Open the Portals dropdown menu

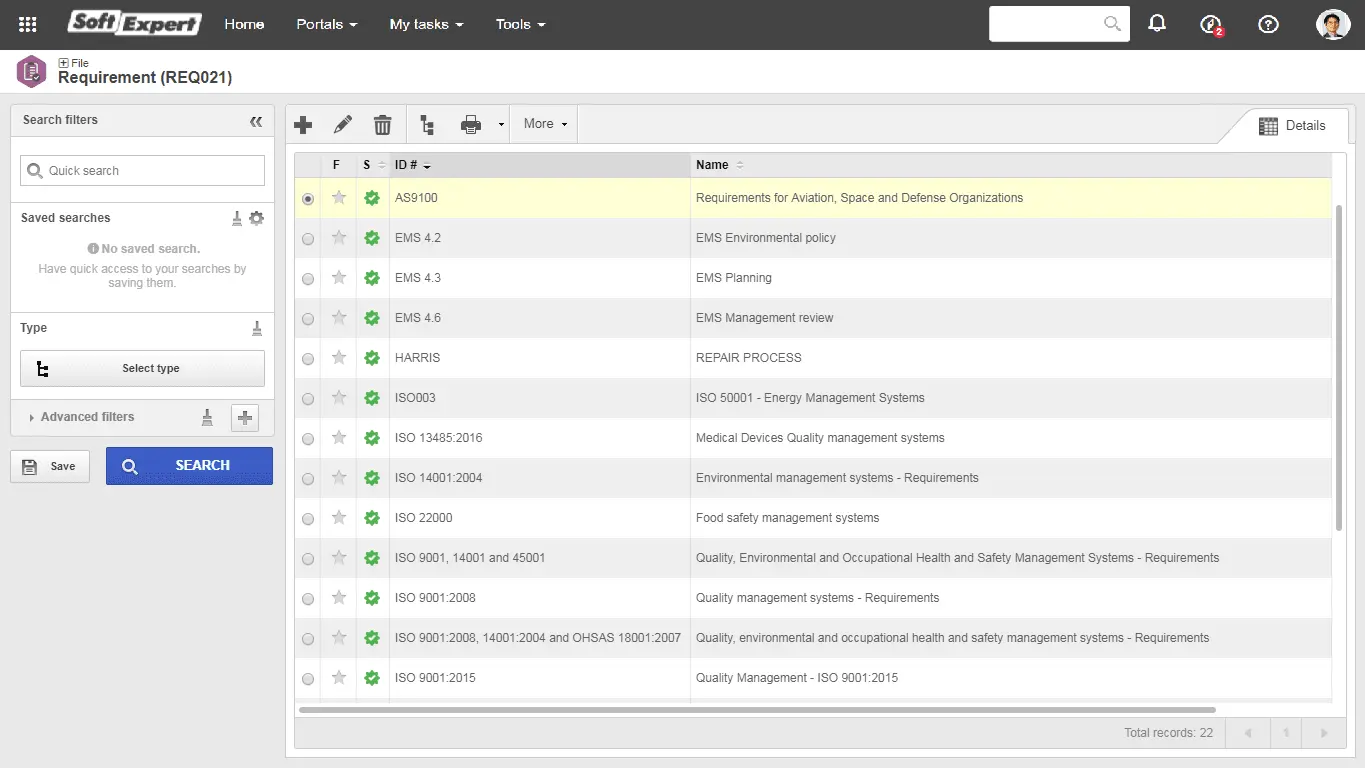pyautogui.click(x=326, y=24)
